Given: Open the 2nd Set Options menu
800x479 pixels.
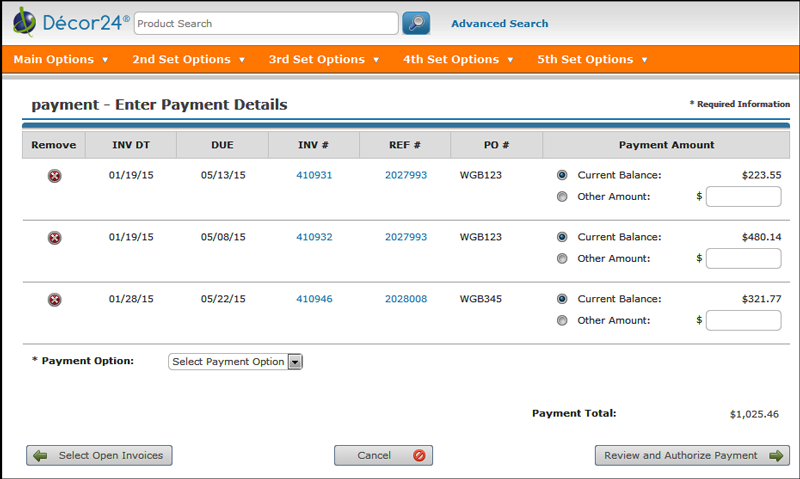Looking at the screenshot, I should tap(188, 60).
